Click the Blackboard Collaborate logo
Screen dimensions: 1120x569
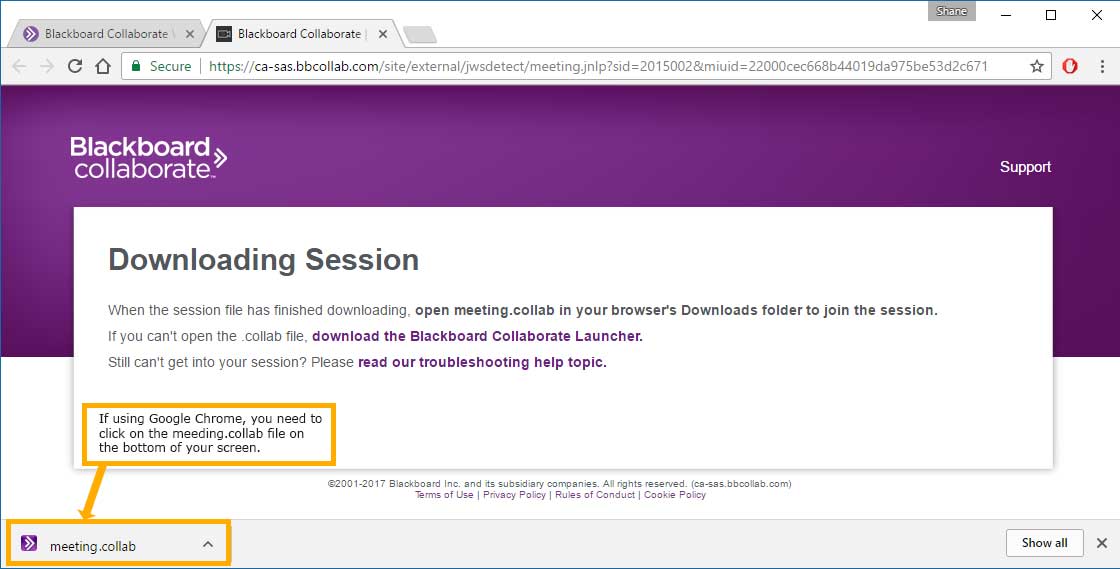(x=148, y=158)
